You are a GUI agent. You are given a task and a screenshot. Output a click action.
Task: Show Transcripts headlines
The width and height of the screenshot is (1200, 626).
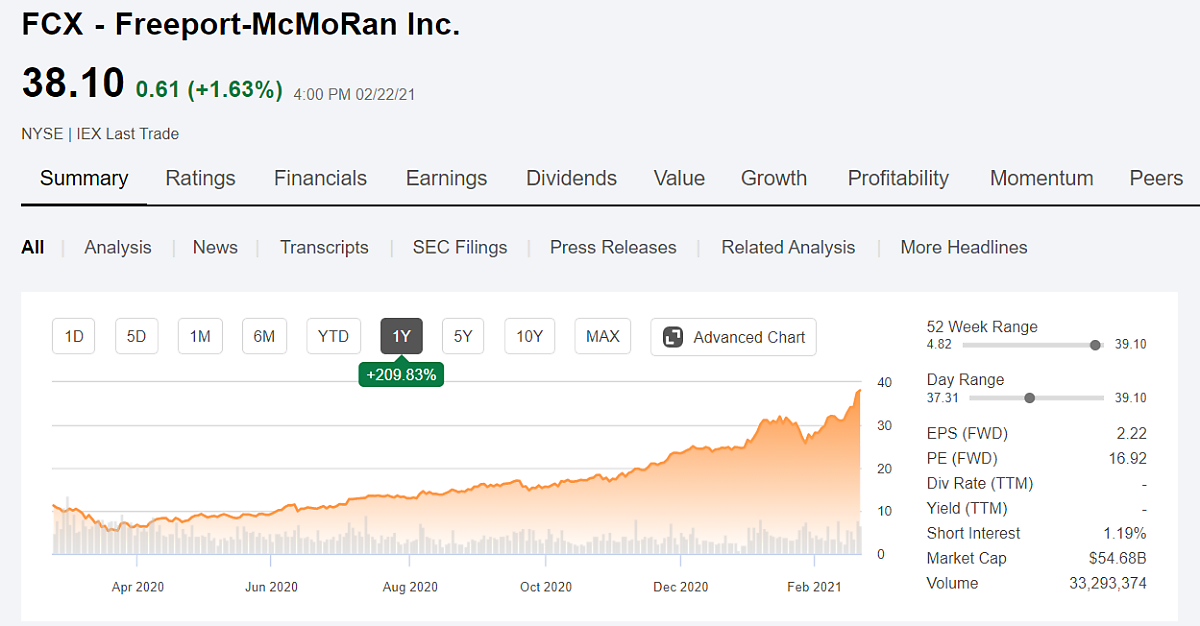(x=324, y=247)
